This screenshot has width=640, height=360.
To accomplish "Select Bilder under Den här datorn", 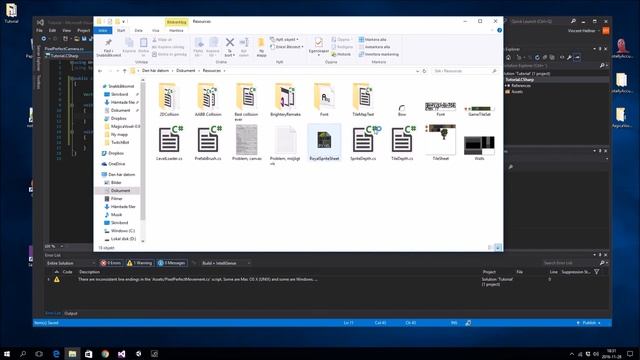I will [x=116, y=182].
